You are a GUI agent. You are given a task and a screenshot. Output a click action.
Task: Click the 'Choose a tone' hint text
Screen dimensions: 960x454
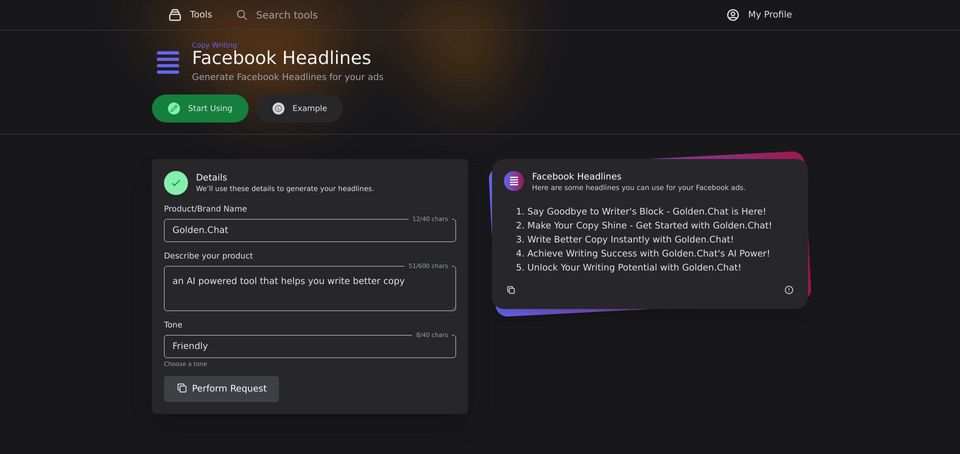pos(186,364)
